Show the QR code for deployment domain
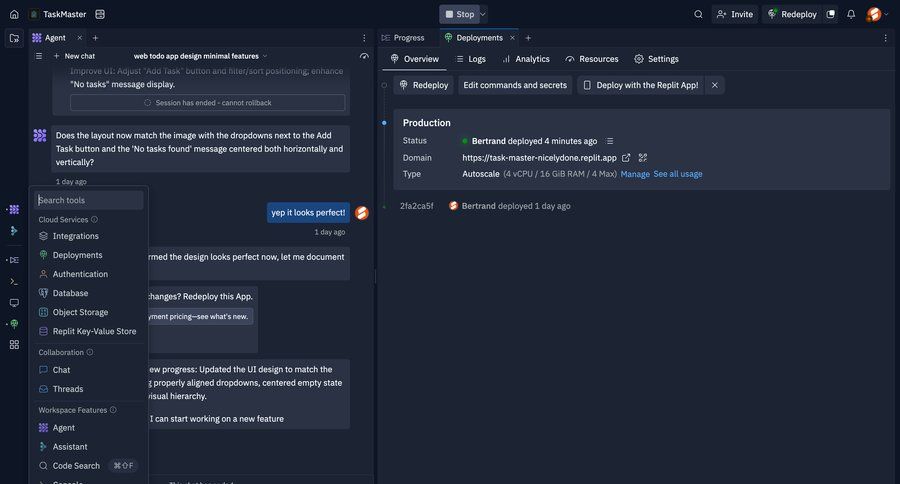 pos(643,158)
